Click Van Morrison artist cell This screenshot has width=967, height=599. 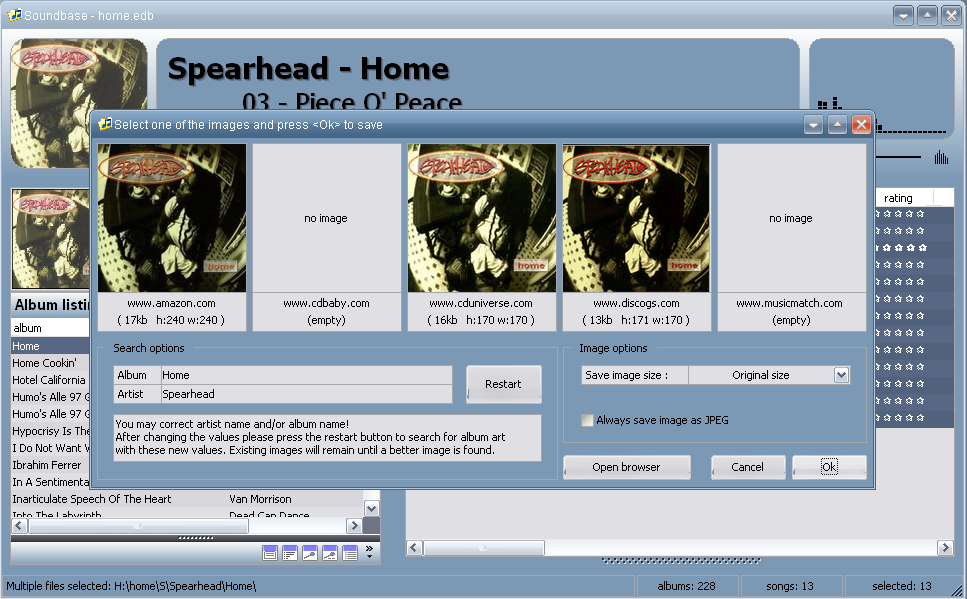[260, 499]
